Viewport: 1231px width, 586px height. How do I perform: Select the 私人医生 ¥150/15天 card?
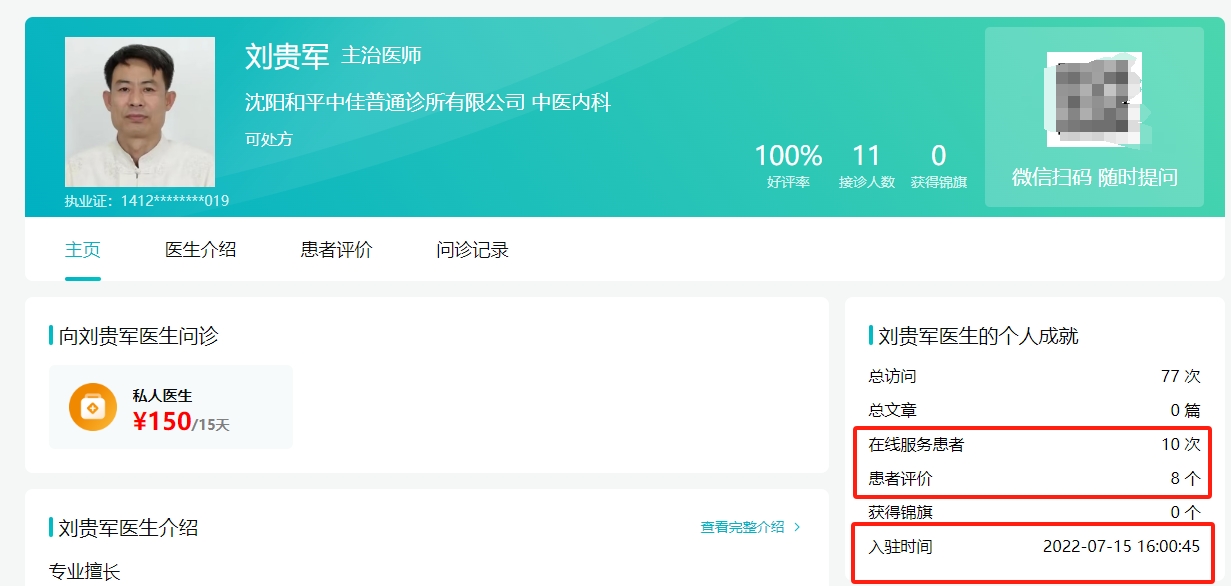click(171, 407)
